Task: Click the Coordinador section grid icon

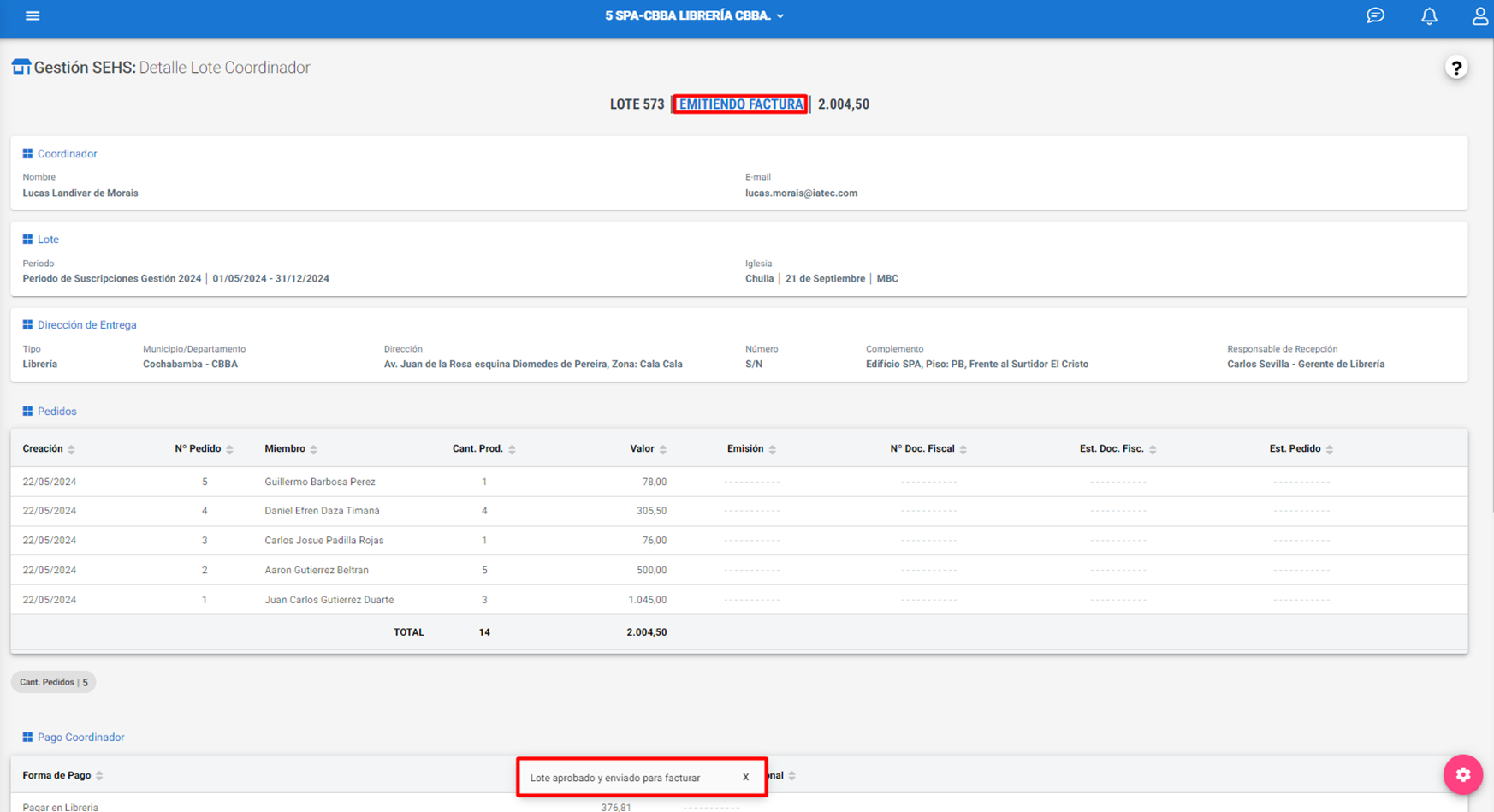Action: tap(27, 154)
